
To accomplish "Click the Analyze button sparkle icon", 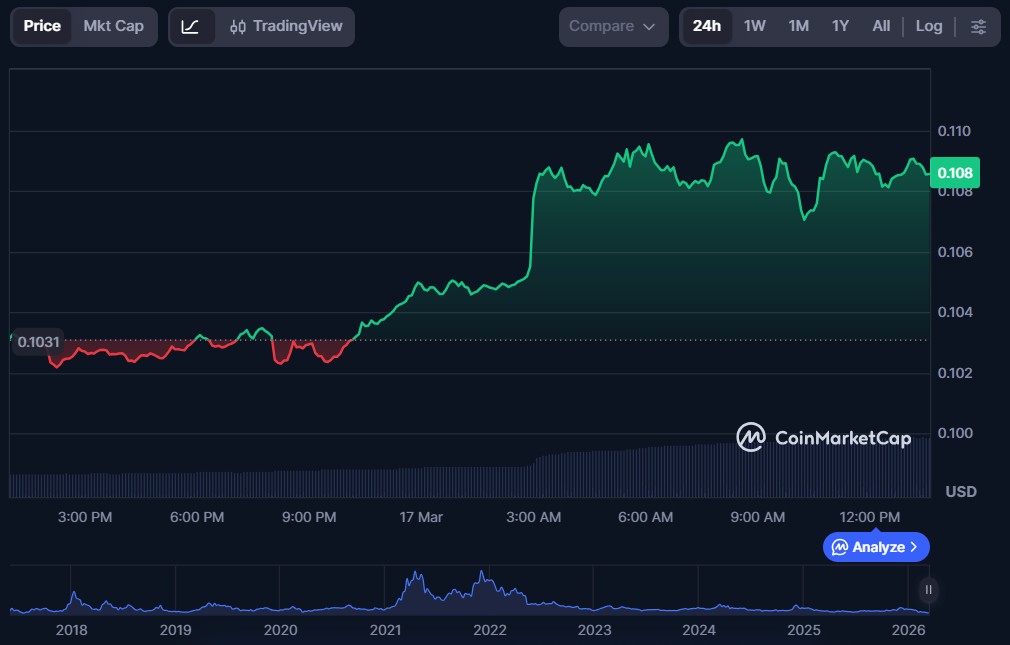I will click(840, 547).
